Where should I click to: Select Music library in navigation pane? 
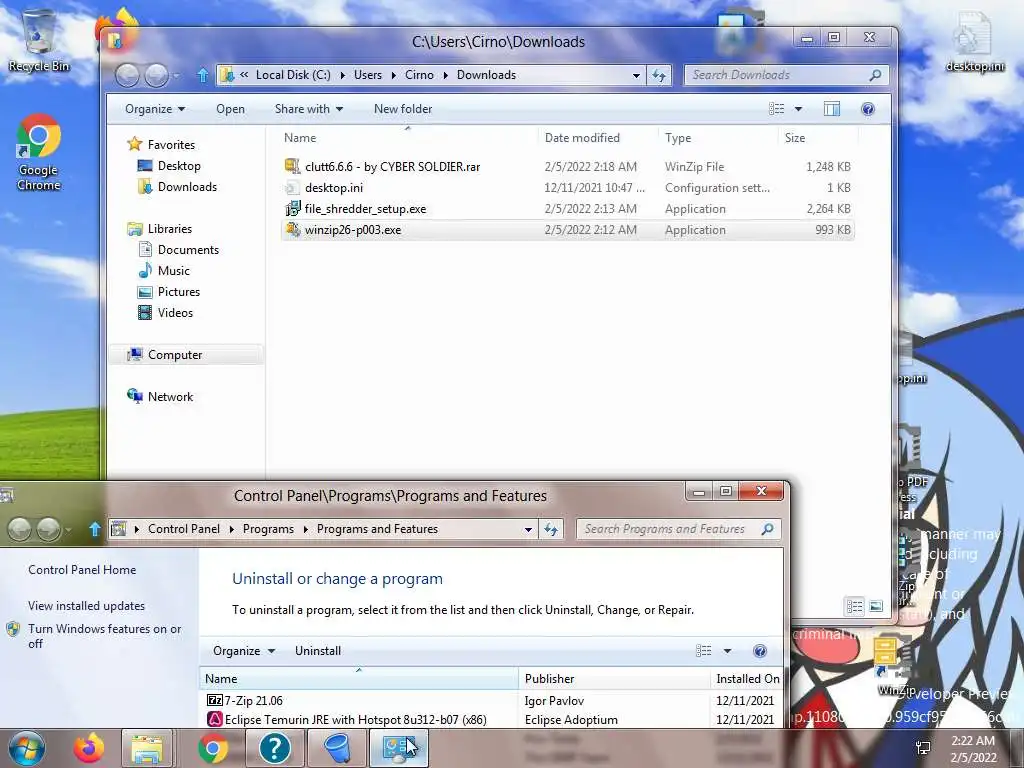pyautogui.click(x=164, y=270)
